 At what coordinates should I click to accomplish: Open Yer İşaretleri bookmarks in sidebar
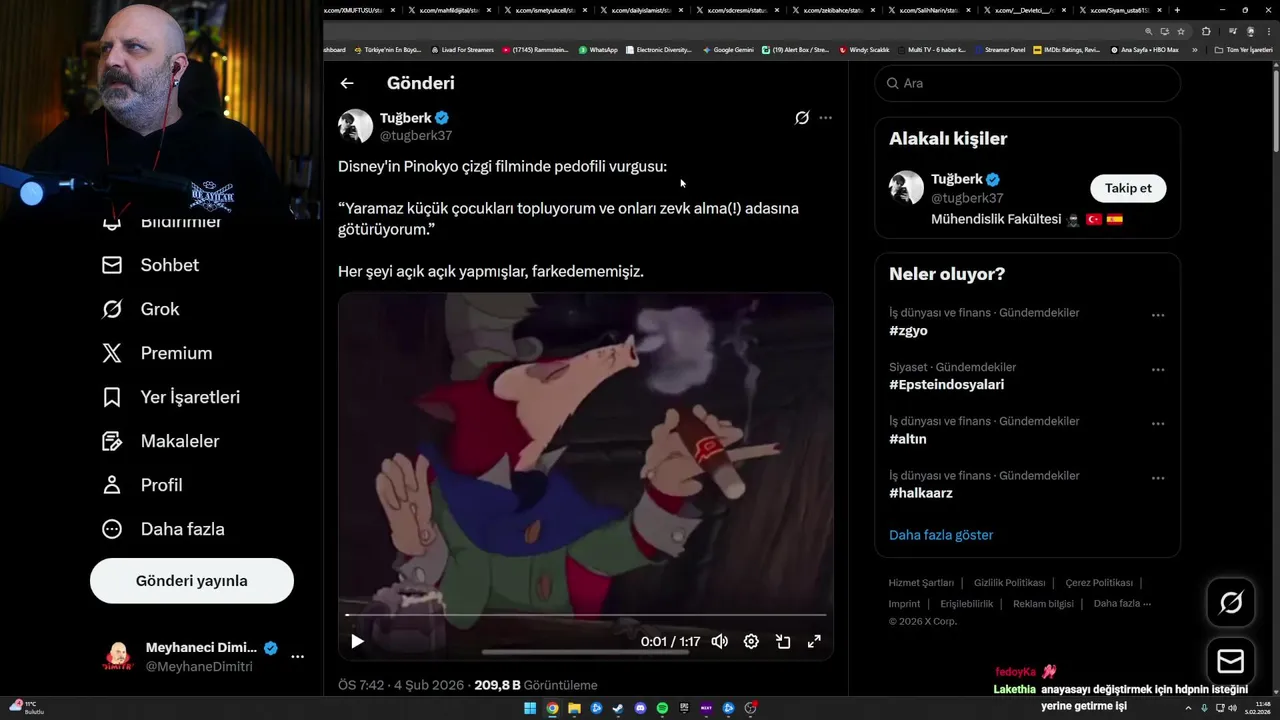point(171,397)
